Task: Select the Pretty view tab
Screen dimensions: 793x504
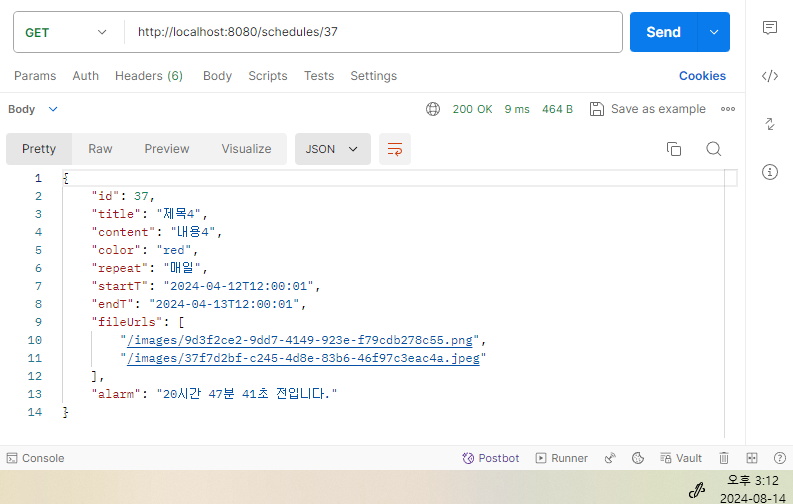Action: (x=39, y=149)
